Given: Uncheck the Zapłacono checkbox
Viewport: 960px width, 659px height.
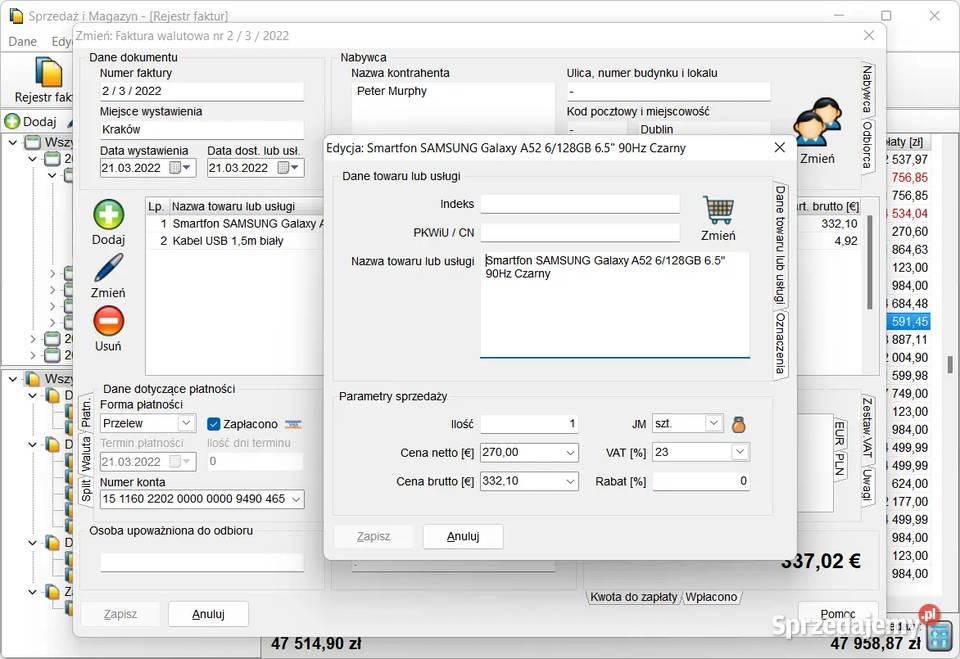Looking at the screenshot, I should (214, 424).
